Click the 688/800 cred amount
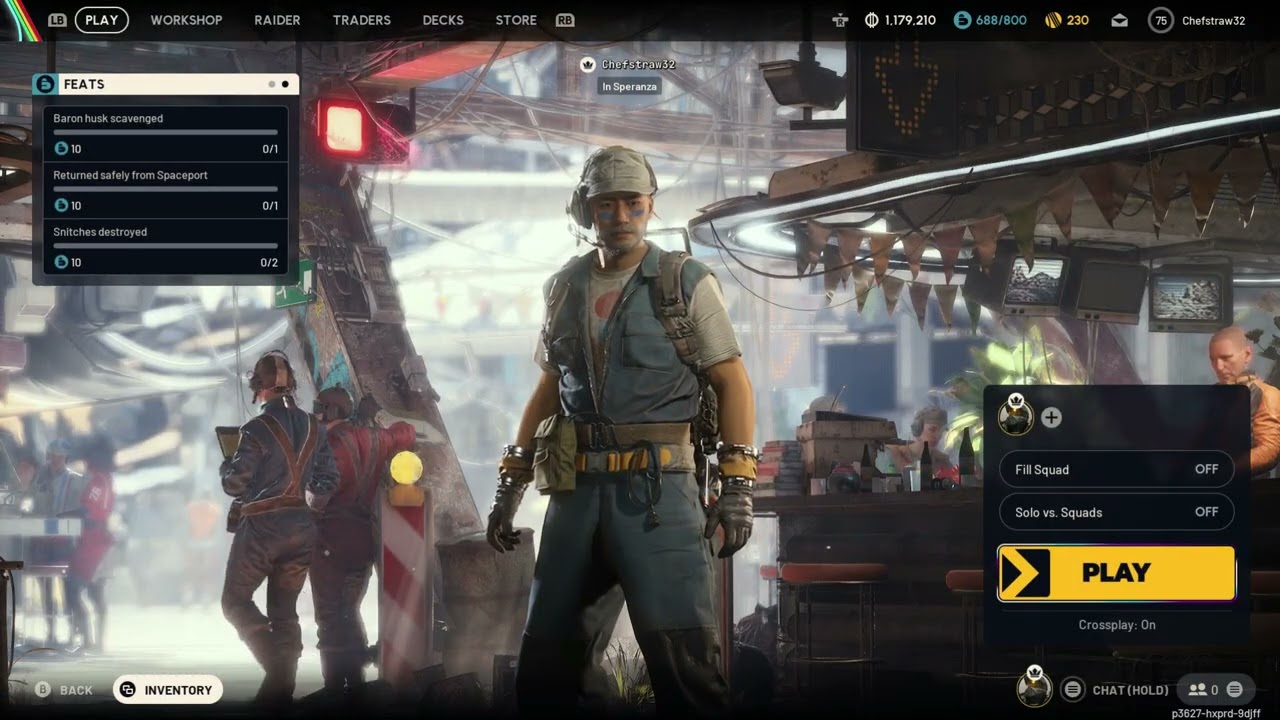Screen dimensions: 1280x720 pos(1001,20)
